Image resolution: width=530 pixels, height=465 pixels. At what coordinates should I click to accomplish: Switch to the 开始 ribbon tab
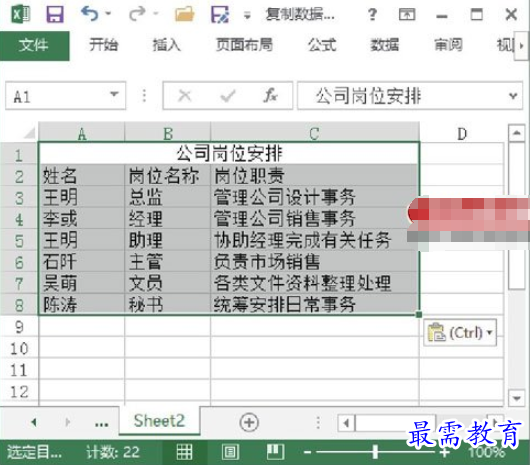pos(103,45)
